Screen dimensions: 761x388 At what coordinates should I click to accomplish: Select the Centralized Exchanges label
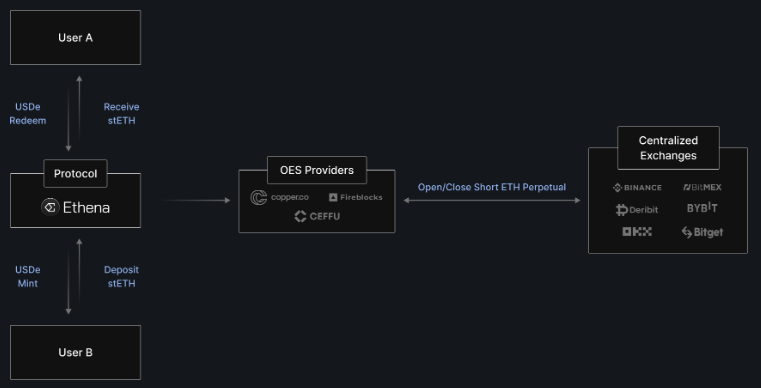(x=668, y=148)
